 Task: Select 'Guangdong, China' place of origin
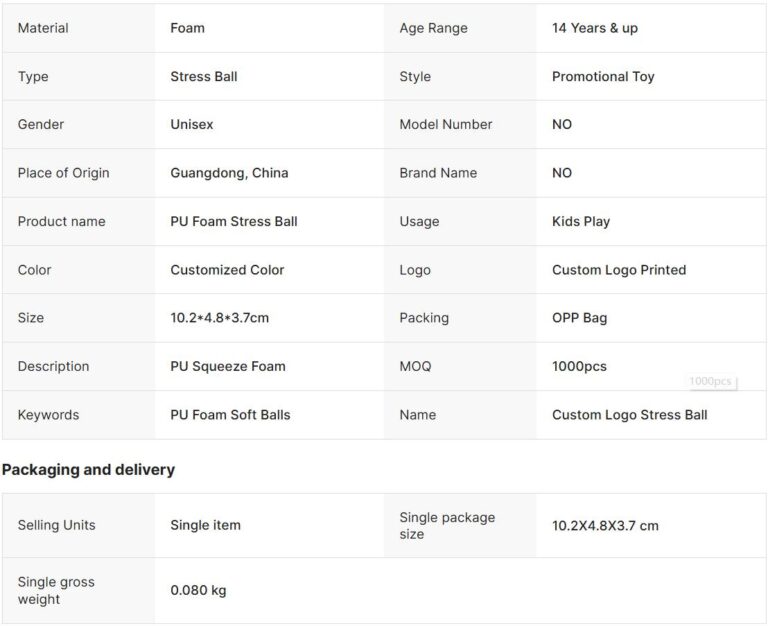(229, 173)
